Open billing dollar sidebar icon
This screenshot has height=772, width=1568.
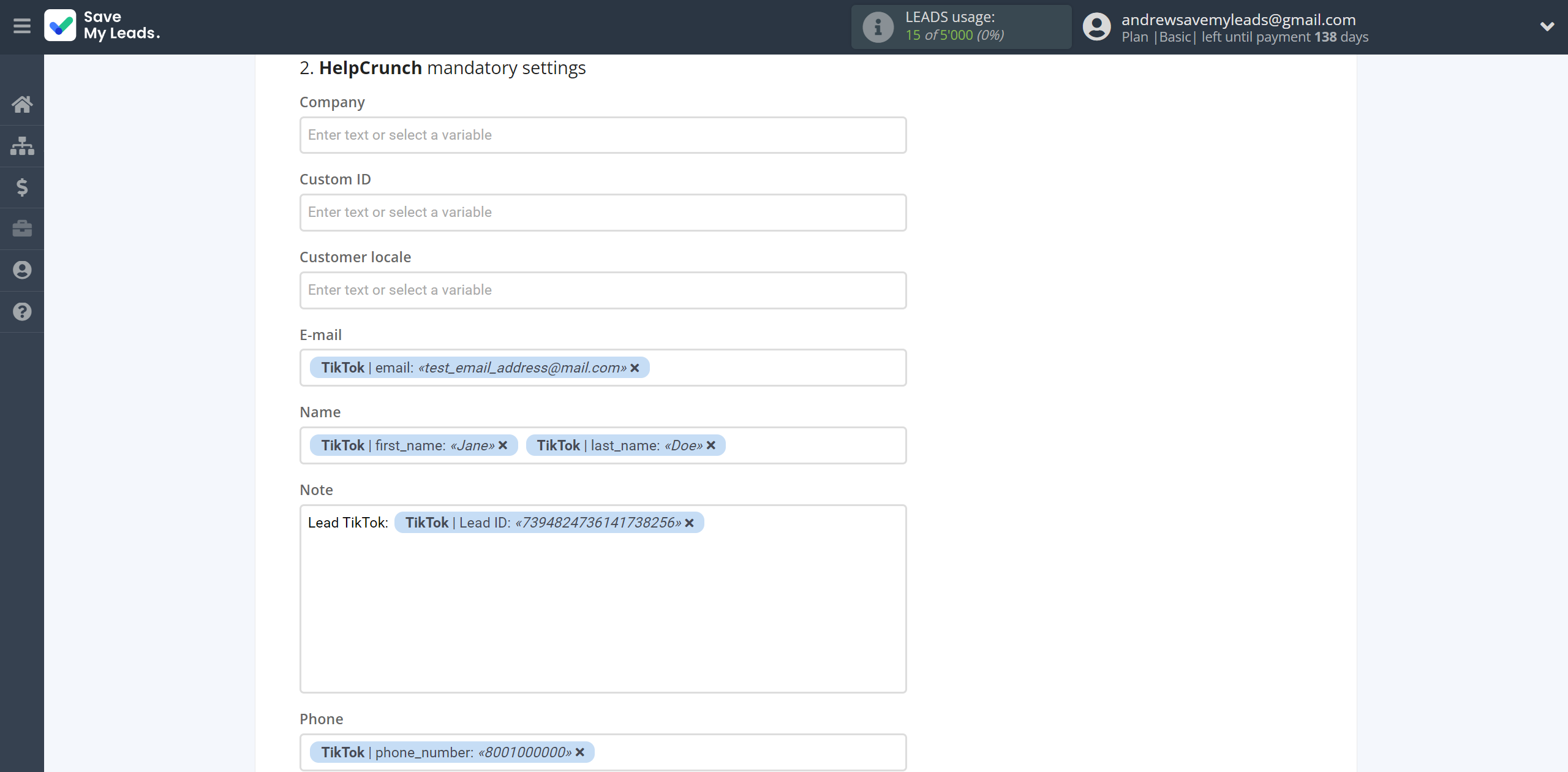pyautogui.click(x=22, y=187)
